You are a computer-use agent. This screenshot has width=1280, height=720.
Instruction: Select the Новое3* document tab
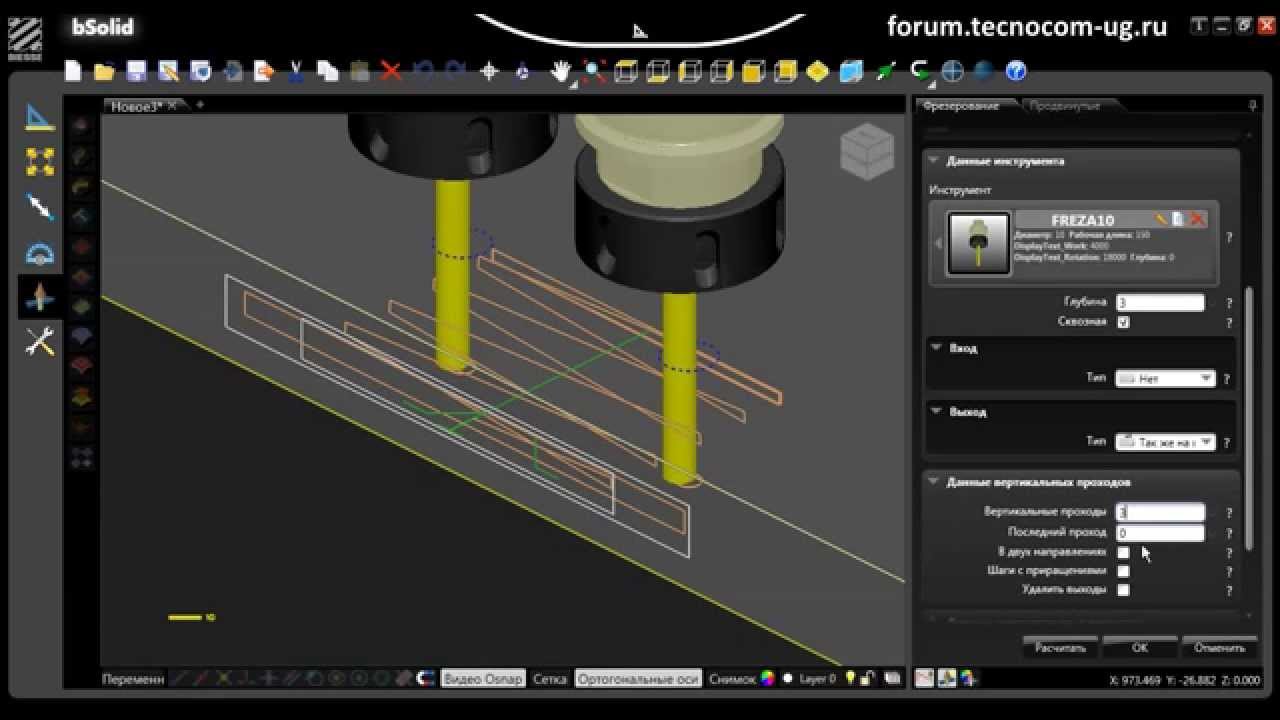coord(137,106)
